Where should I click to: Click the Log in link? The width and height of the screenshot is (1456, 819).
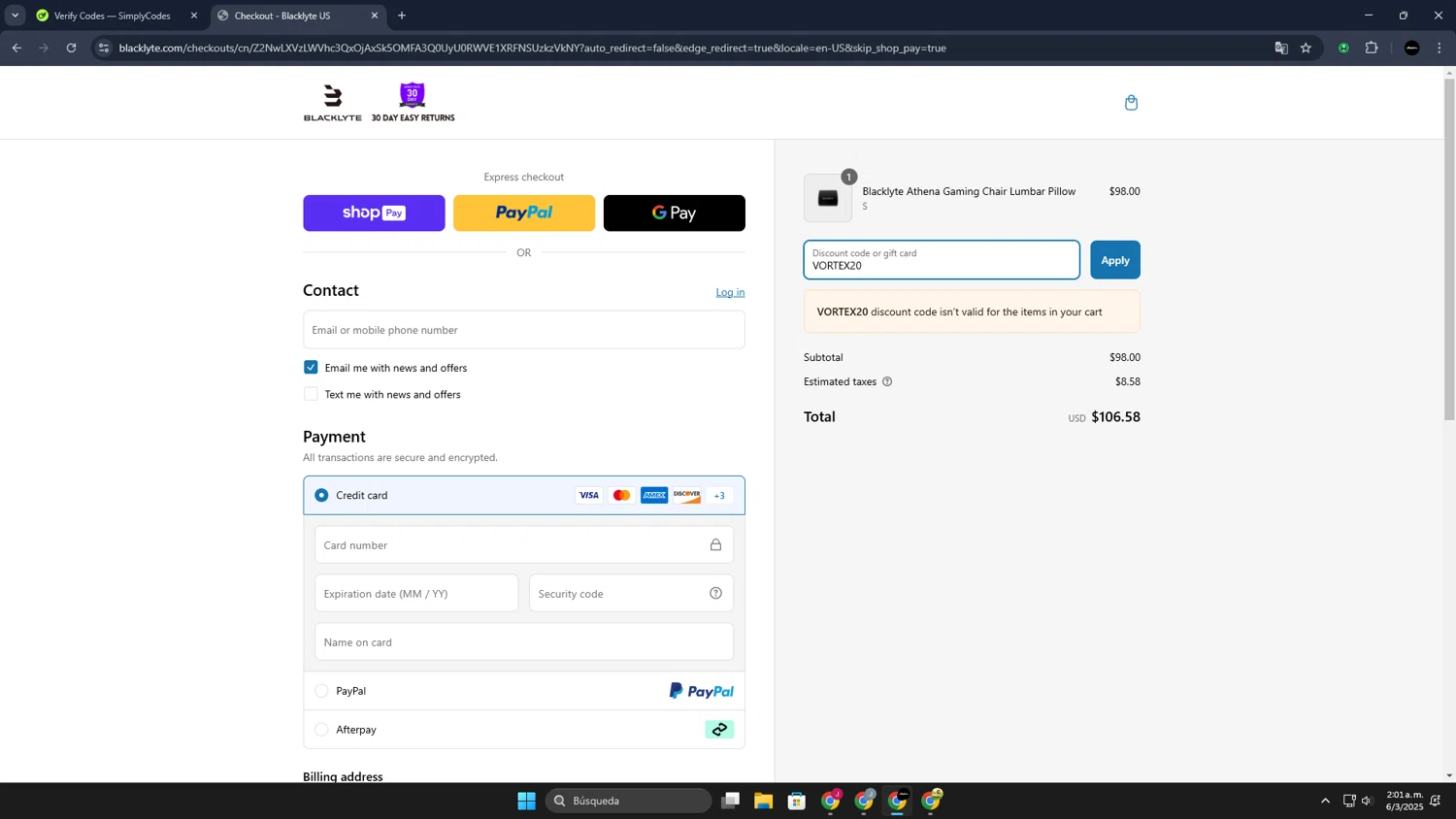point(730,292)
